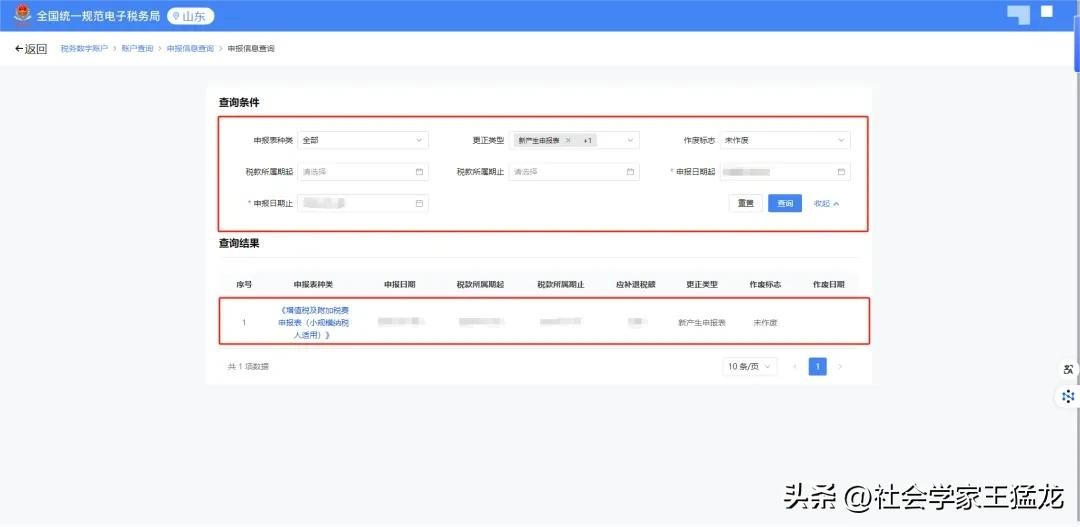
Task: Open calendar icon for 申报日期止
Action: 419,204
